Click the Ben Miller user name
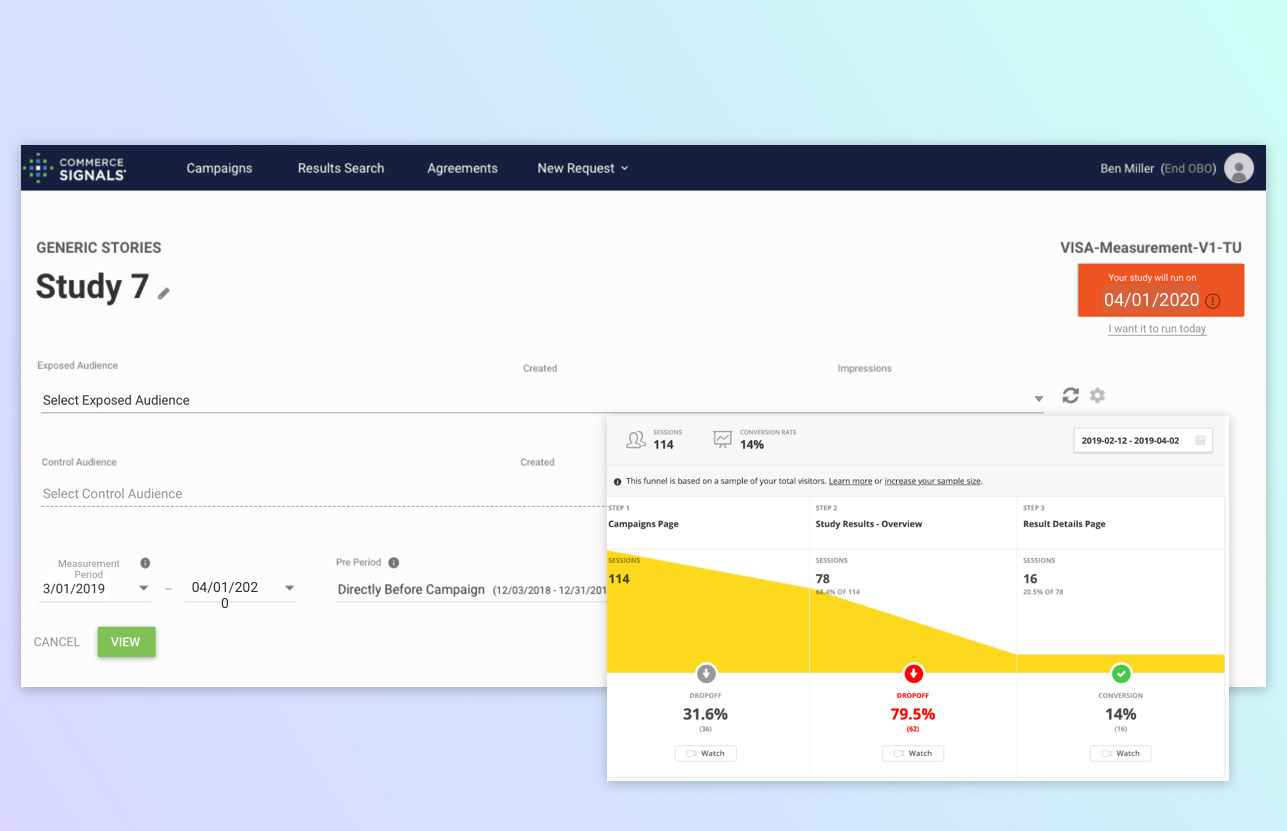Image resolution: width=1287 pixels, height=831 pixels. tap(1127, 168)
